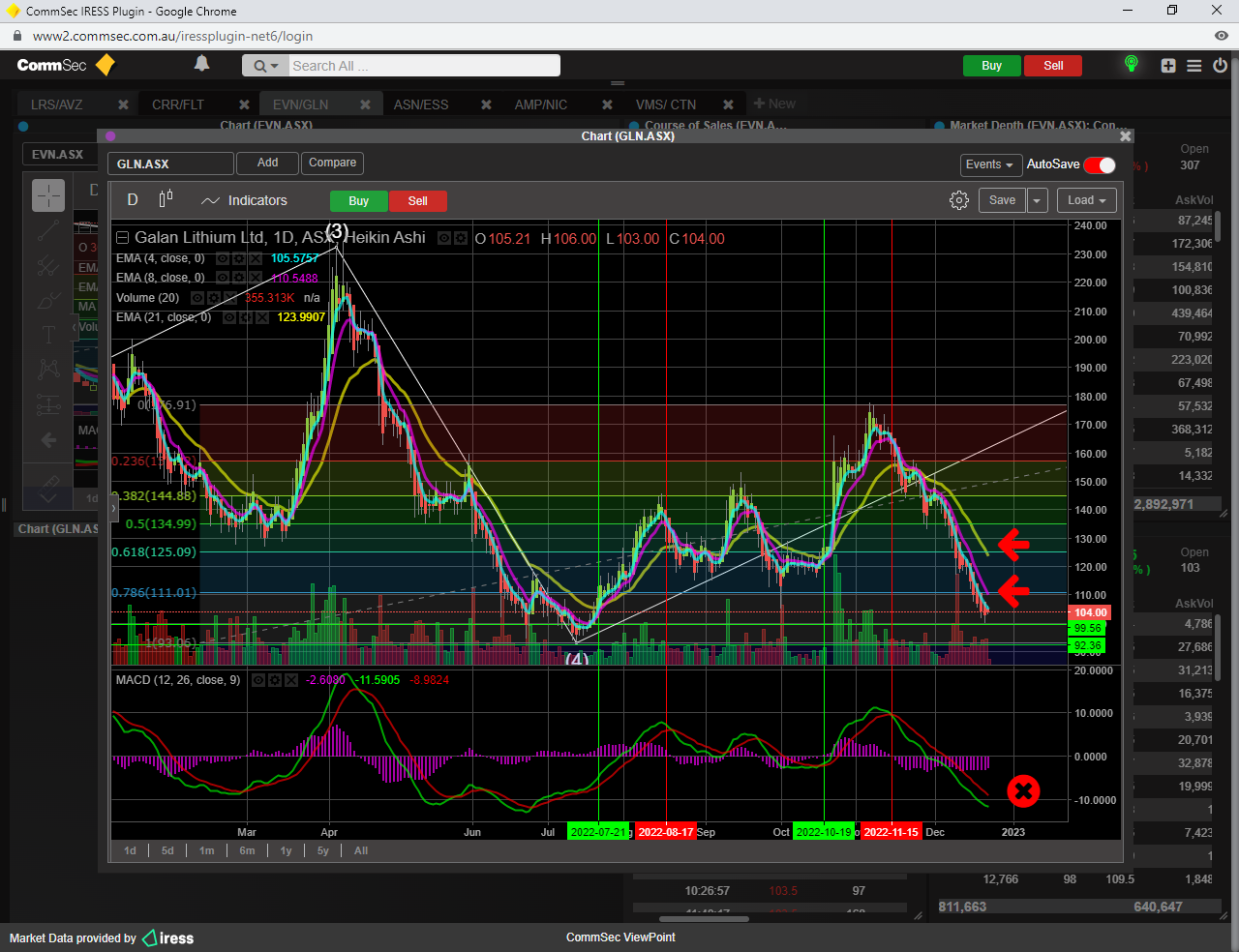The width and height of the screenshot is (1239, 952).
Task: Open the hamburger menu in the header
Action: 1194,66
